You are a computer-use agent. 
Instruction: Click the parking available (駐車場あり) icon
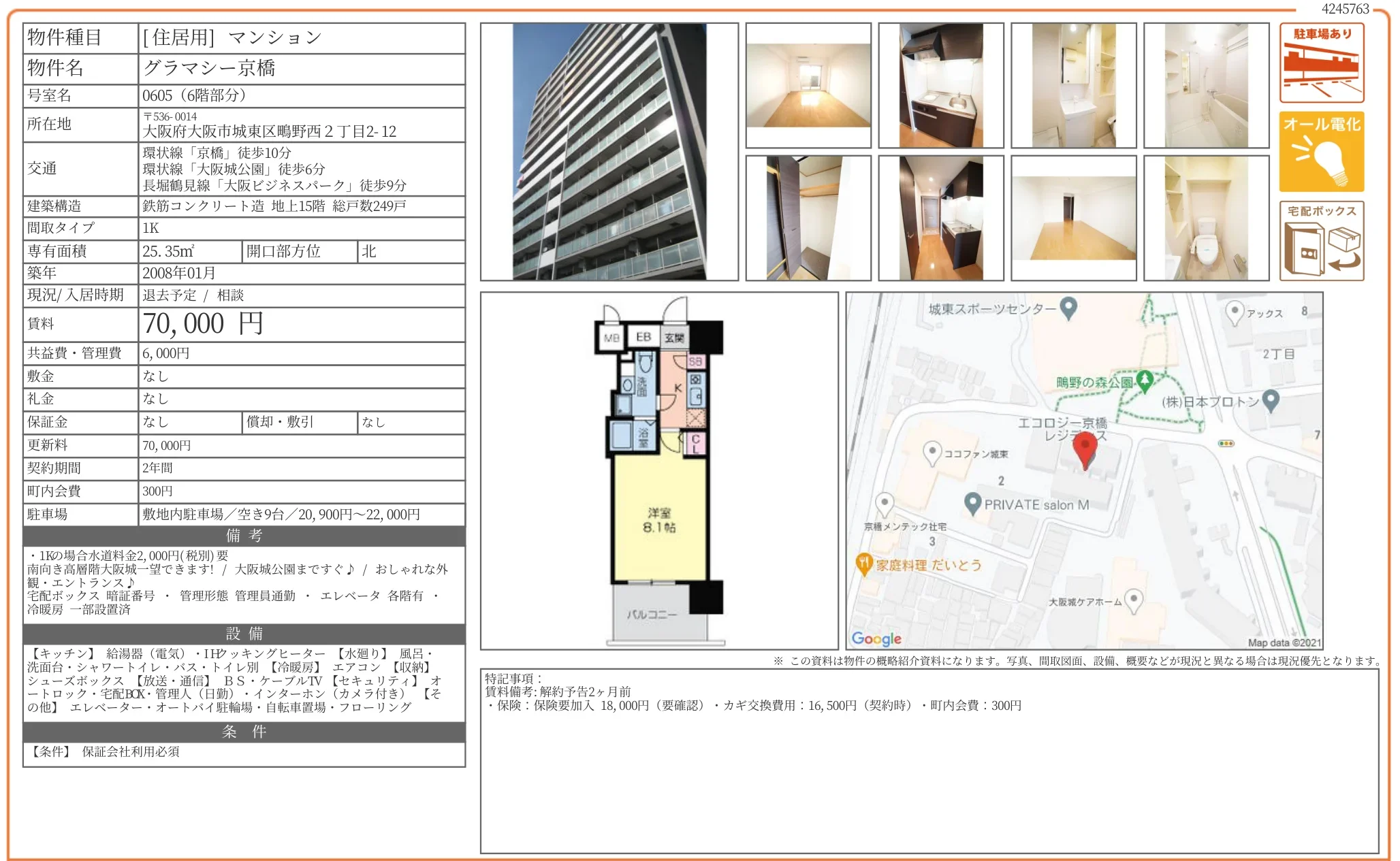point(1321,63)
